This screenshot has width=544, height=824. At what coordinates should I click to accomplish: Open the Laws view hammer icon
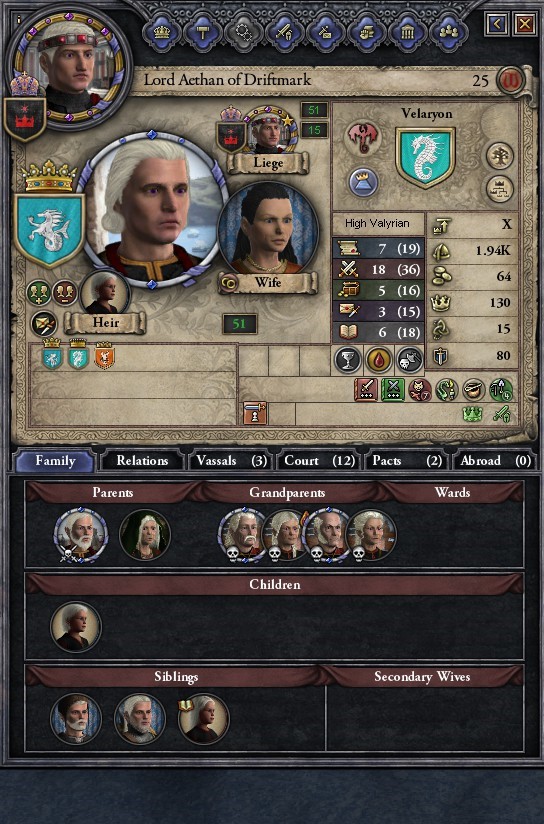[x=203, y=32]
